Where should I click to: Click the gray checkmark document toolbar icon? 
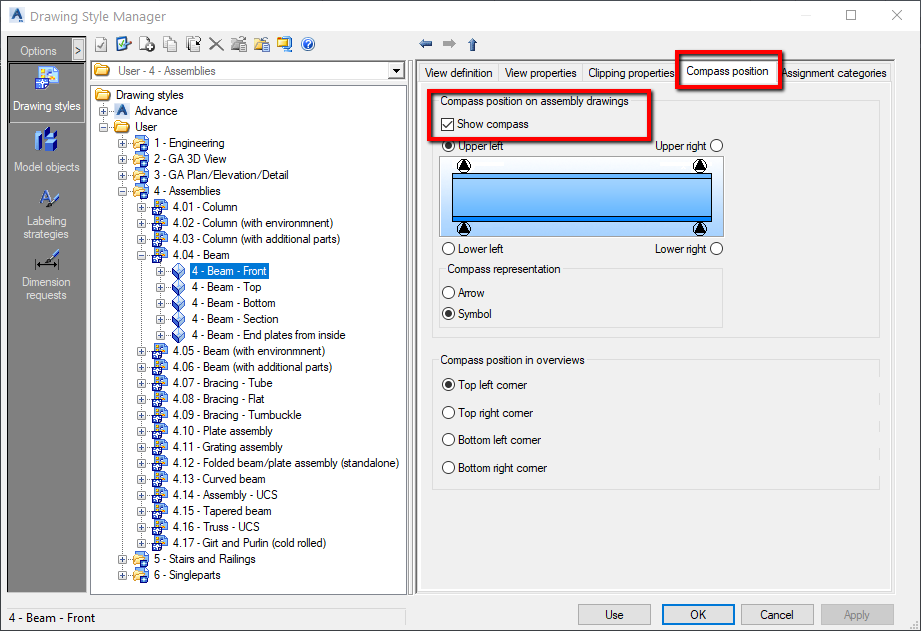click(x=101, y=44)
